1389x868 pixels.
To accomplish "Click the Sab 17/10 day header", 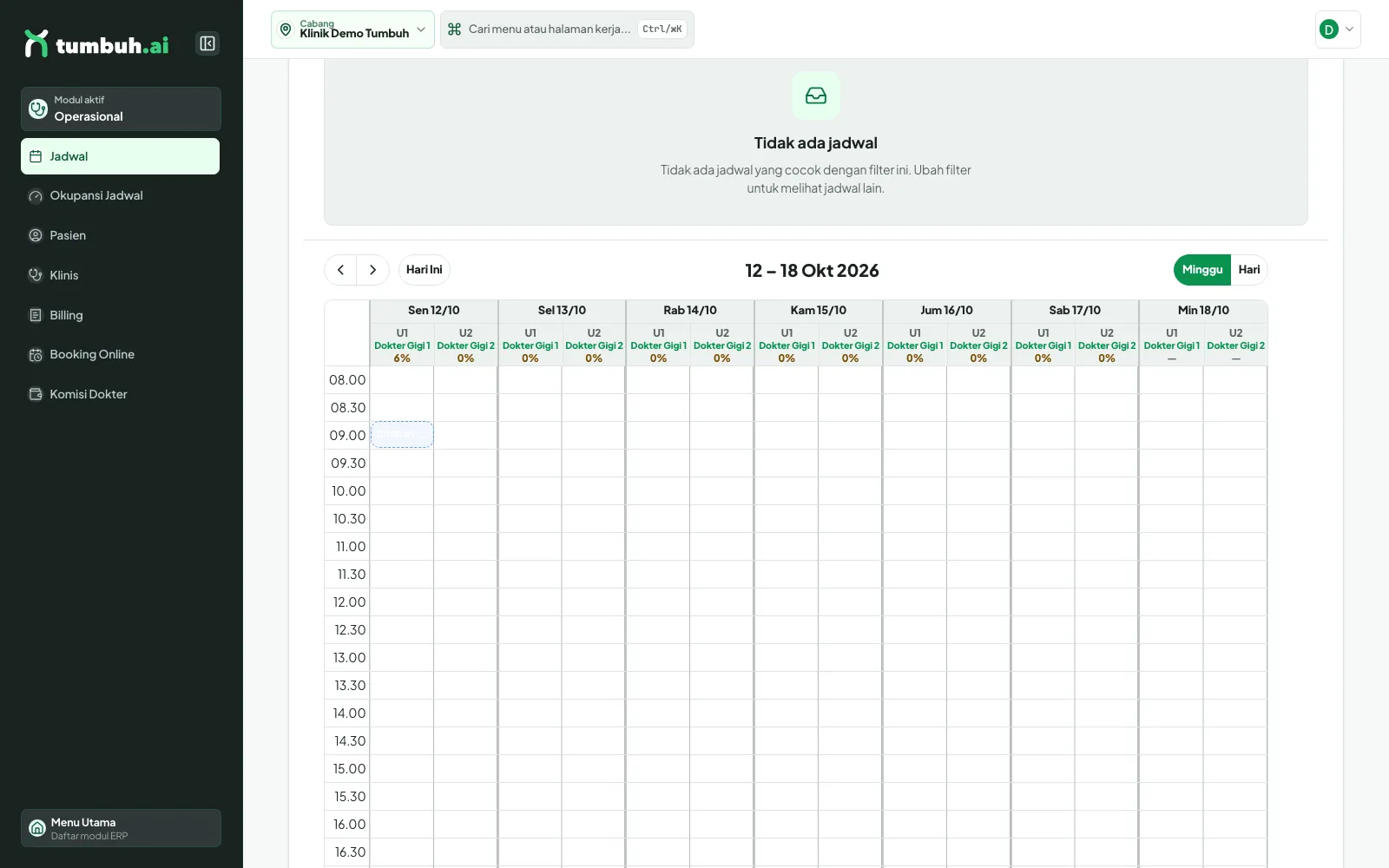I will tap(1075, 311).
